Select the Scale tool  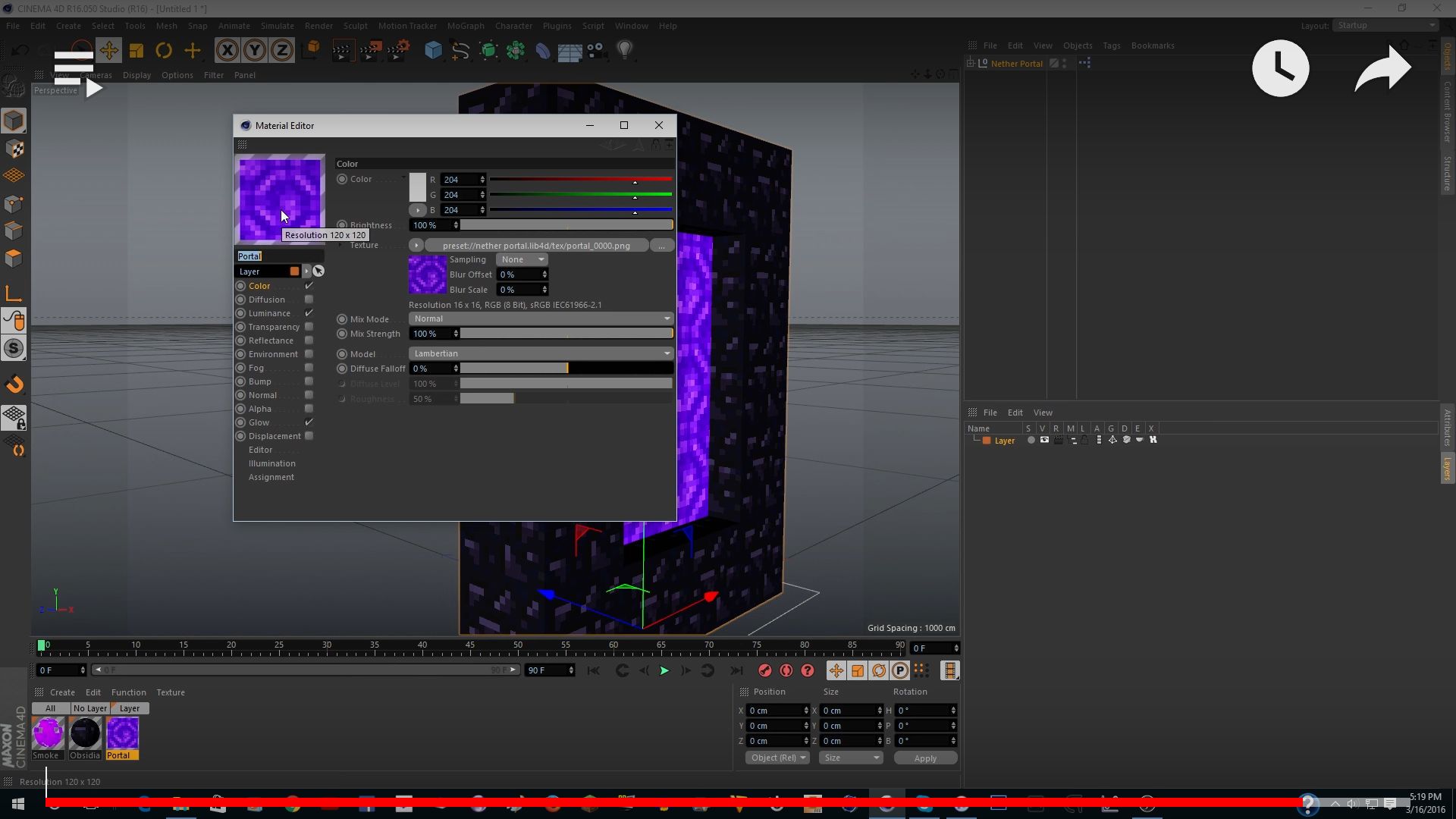pyautogui.click(x=136, y=51)
